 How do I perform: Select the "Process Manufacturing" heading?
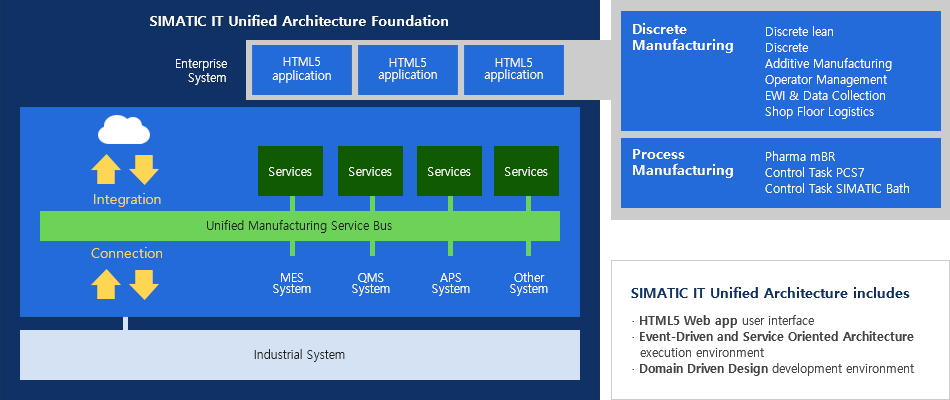(683, 162)
